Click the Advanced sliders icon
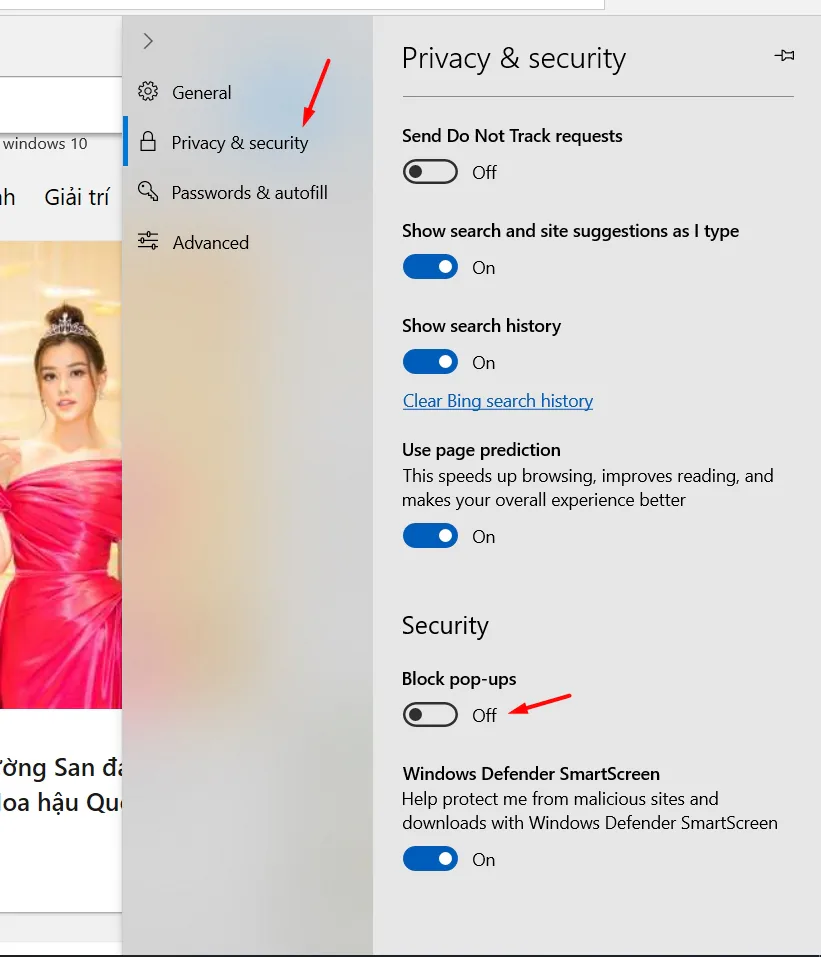821x957 pixels. click(x=148, y=242)
